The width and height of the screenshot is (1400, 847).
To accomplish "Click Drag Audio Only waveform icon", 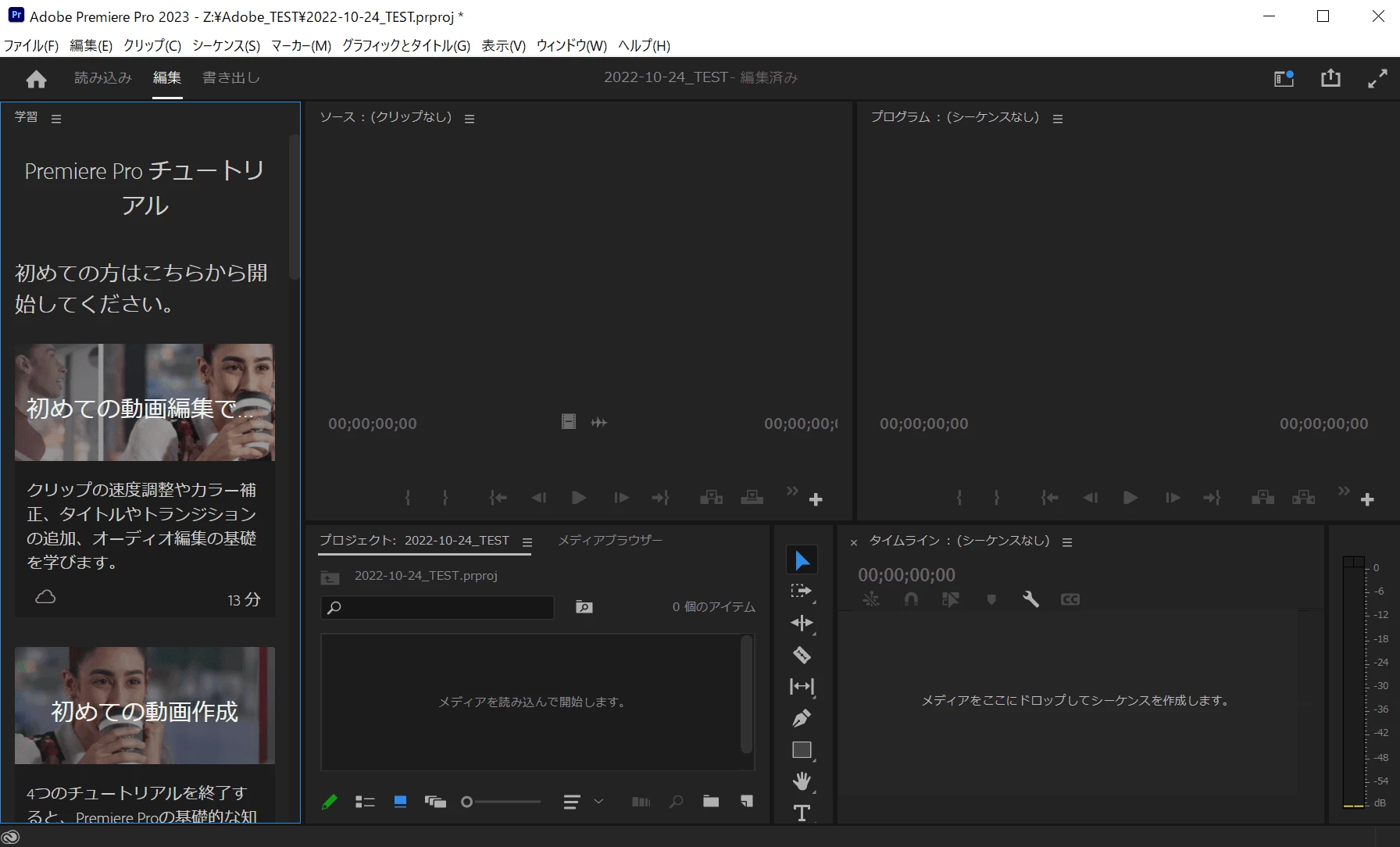I will (599, 423).
